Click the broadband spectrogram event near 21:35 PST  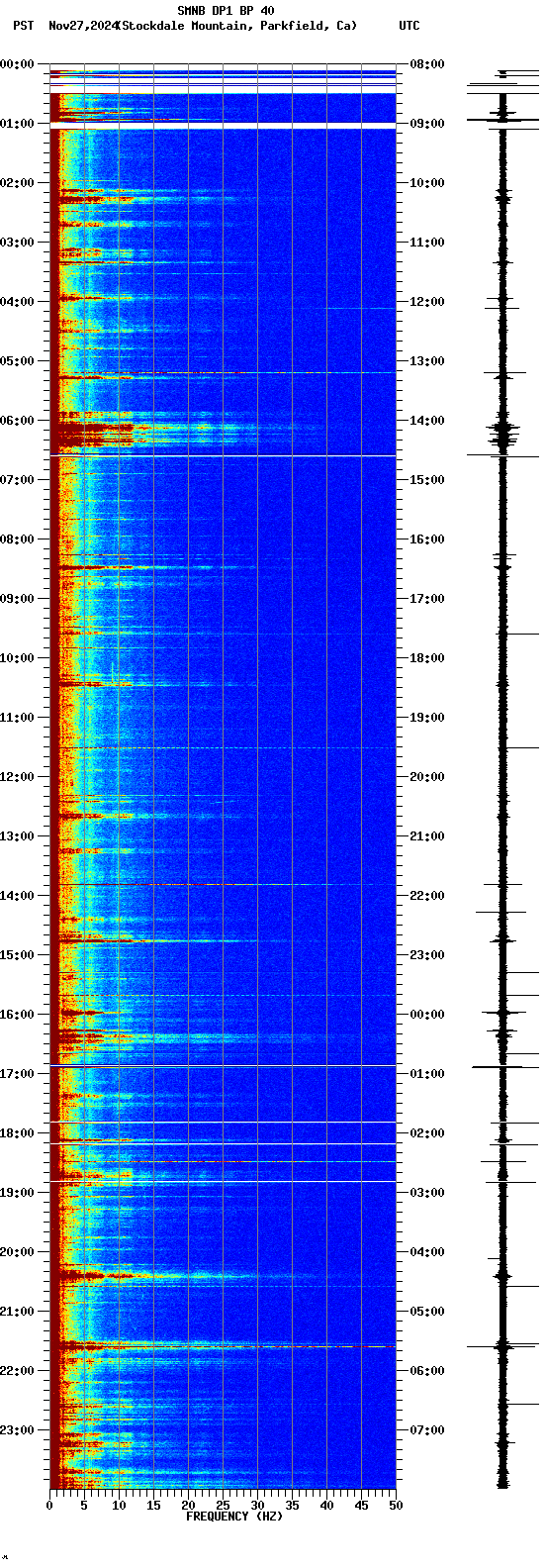223,1346
